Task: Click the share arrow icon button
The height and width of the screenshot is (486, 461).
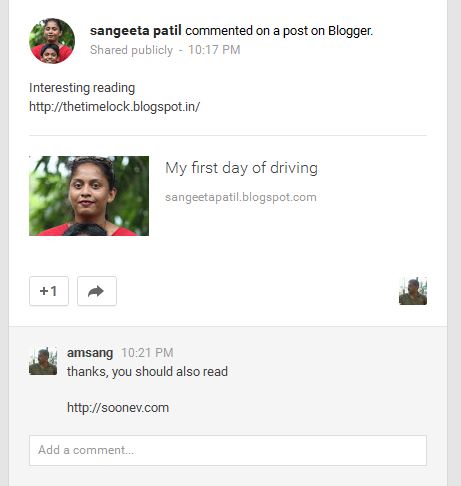Action: [x=97, y=291]
